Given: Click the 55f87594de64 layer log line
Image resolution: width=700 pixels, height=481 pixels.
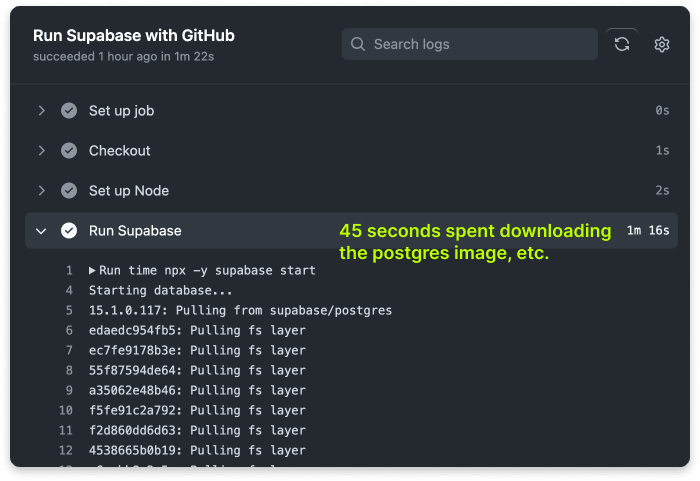Looking at the screenshot, I should 197,370.
